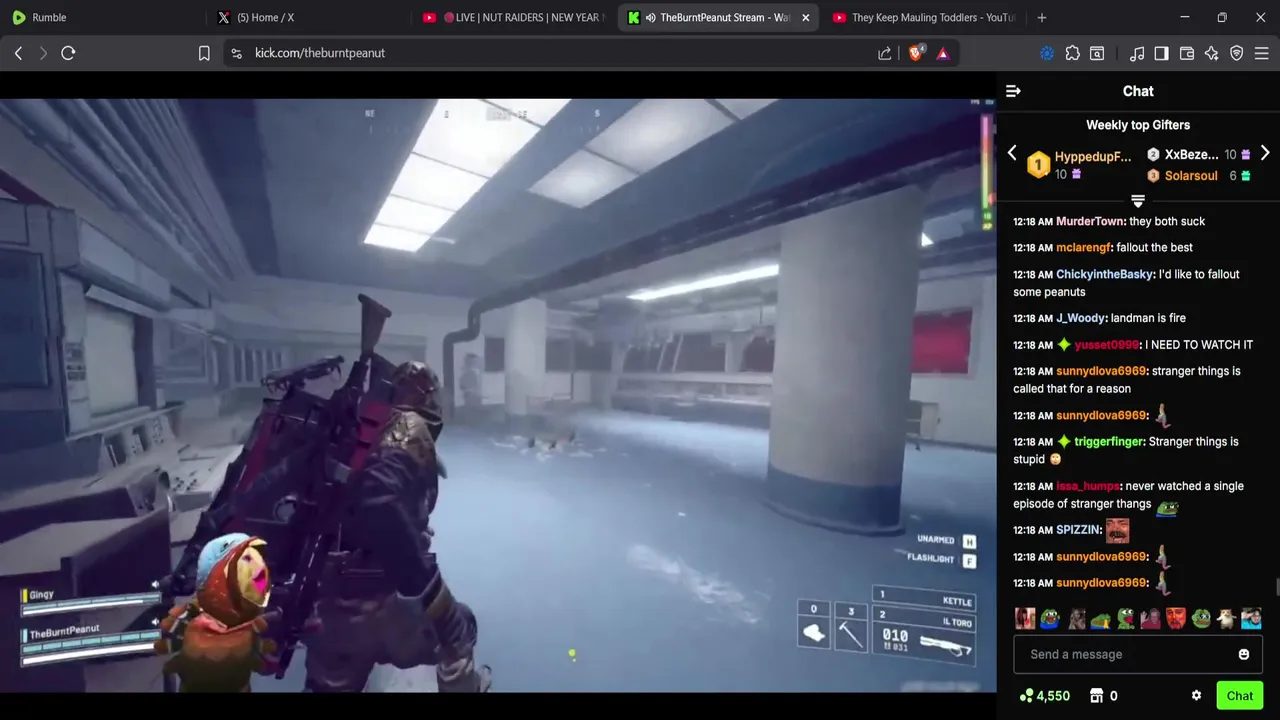Show previous weekly top gifters
The height and width of the screenshot is (720, 1280).
pos(1012,154)
